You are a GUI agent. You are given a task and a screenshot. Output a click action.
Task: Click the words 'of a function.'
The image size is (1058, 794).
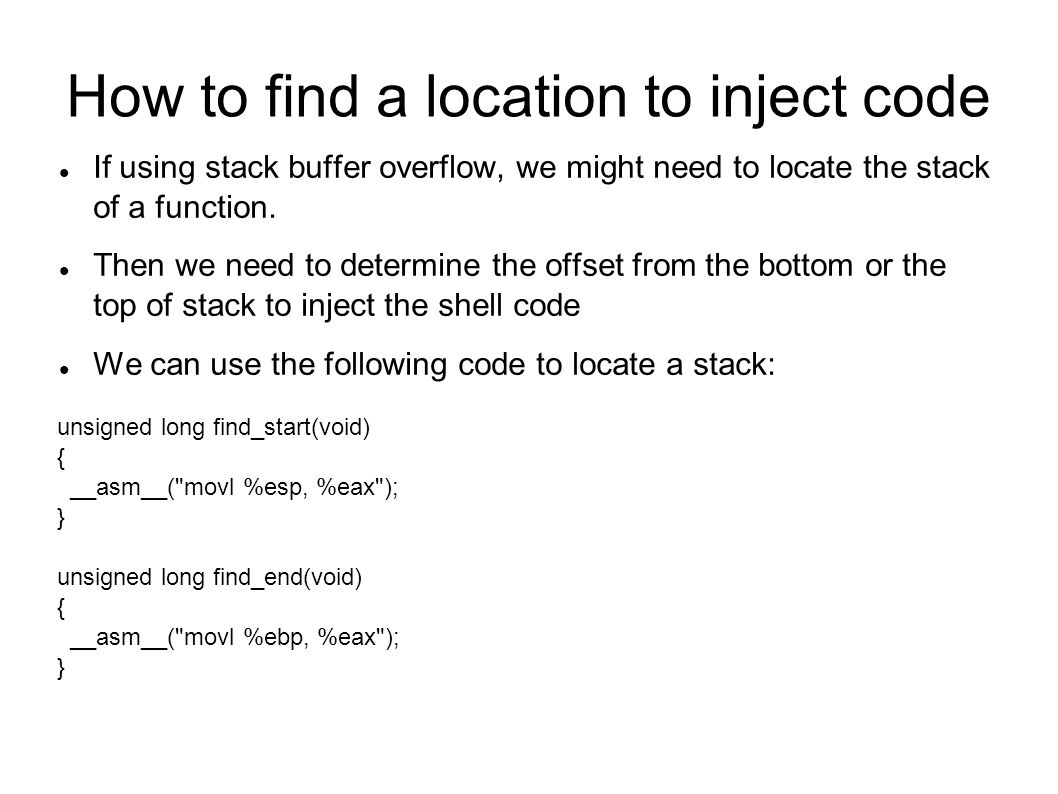(x=185, y=207)
